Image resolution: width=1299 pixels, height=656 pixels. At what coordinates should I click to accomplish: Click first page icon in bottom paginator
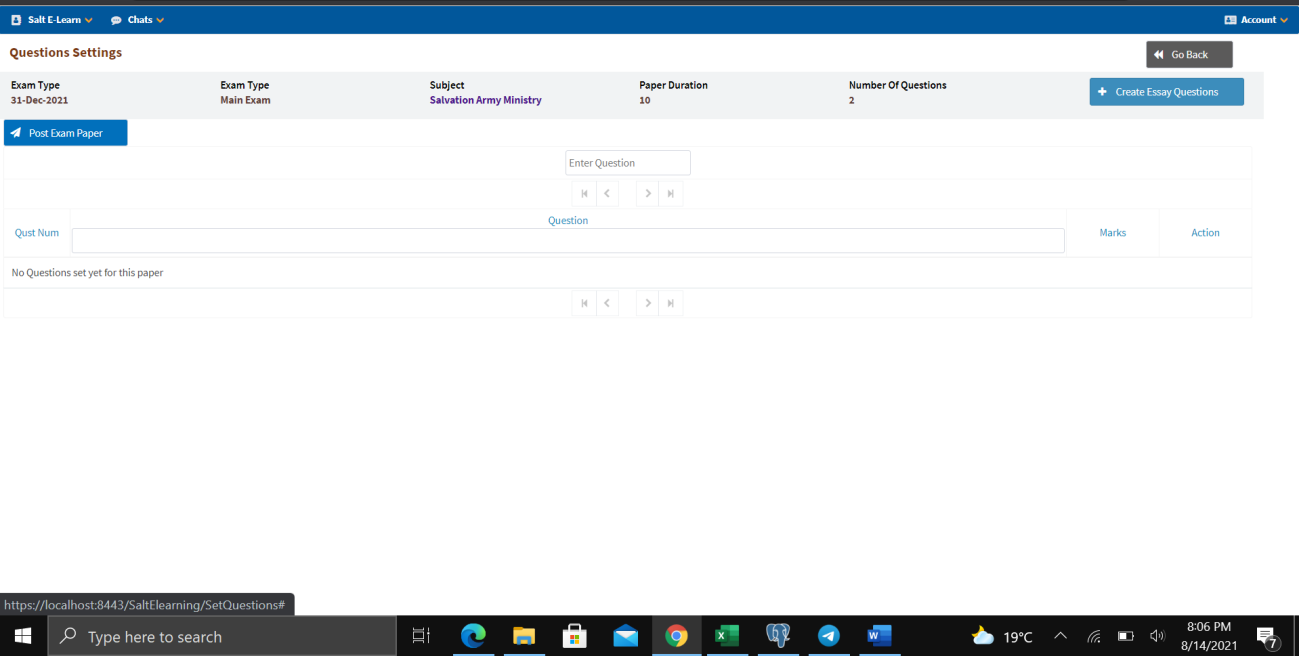[x=584, y=303]
